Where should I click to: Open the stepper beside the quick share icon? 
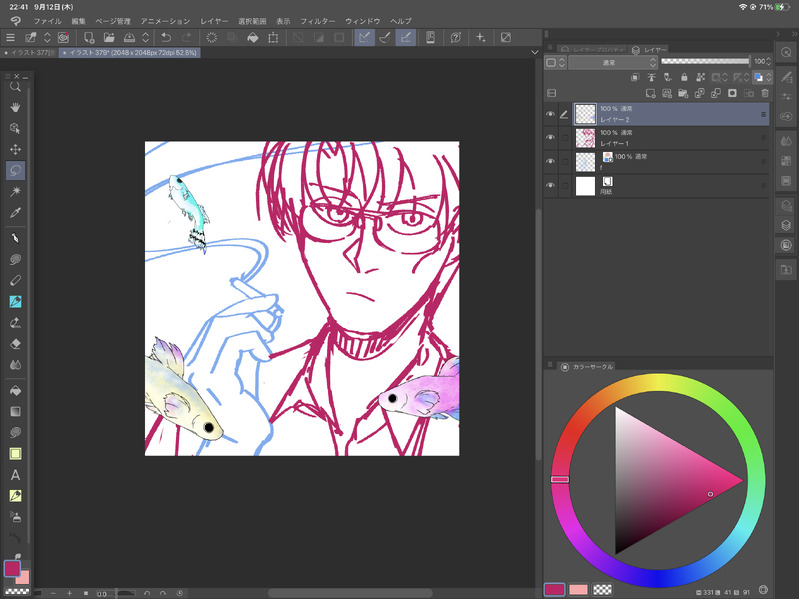pos(47,37)
